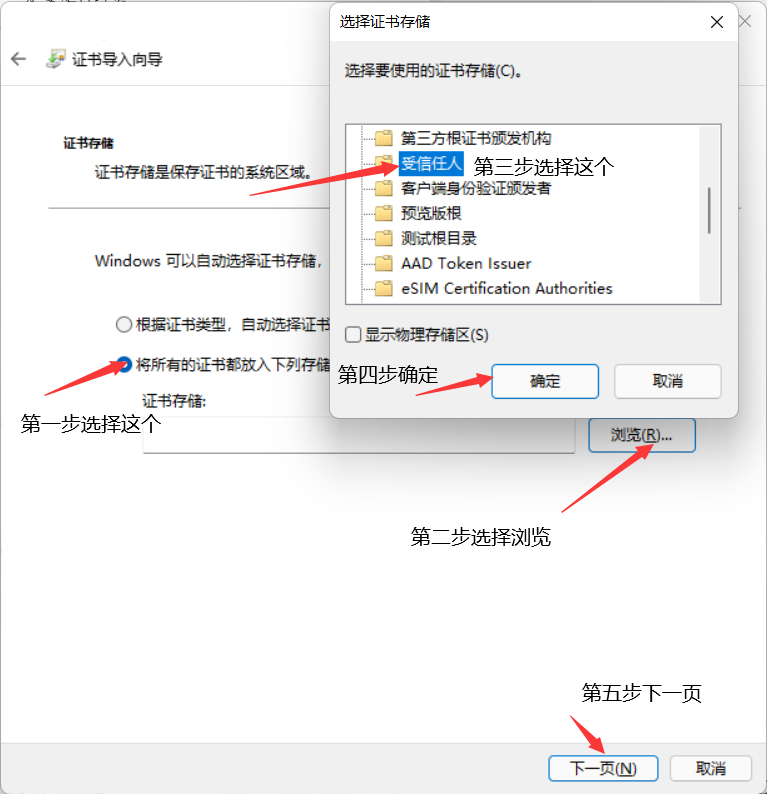Click the 证书存储 path text field

click(x=359, y=435)
